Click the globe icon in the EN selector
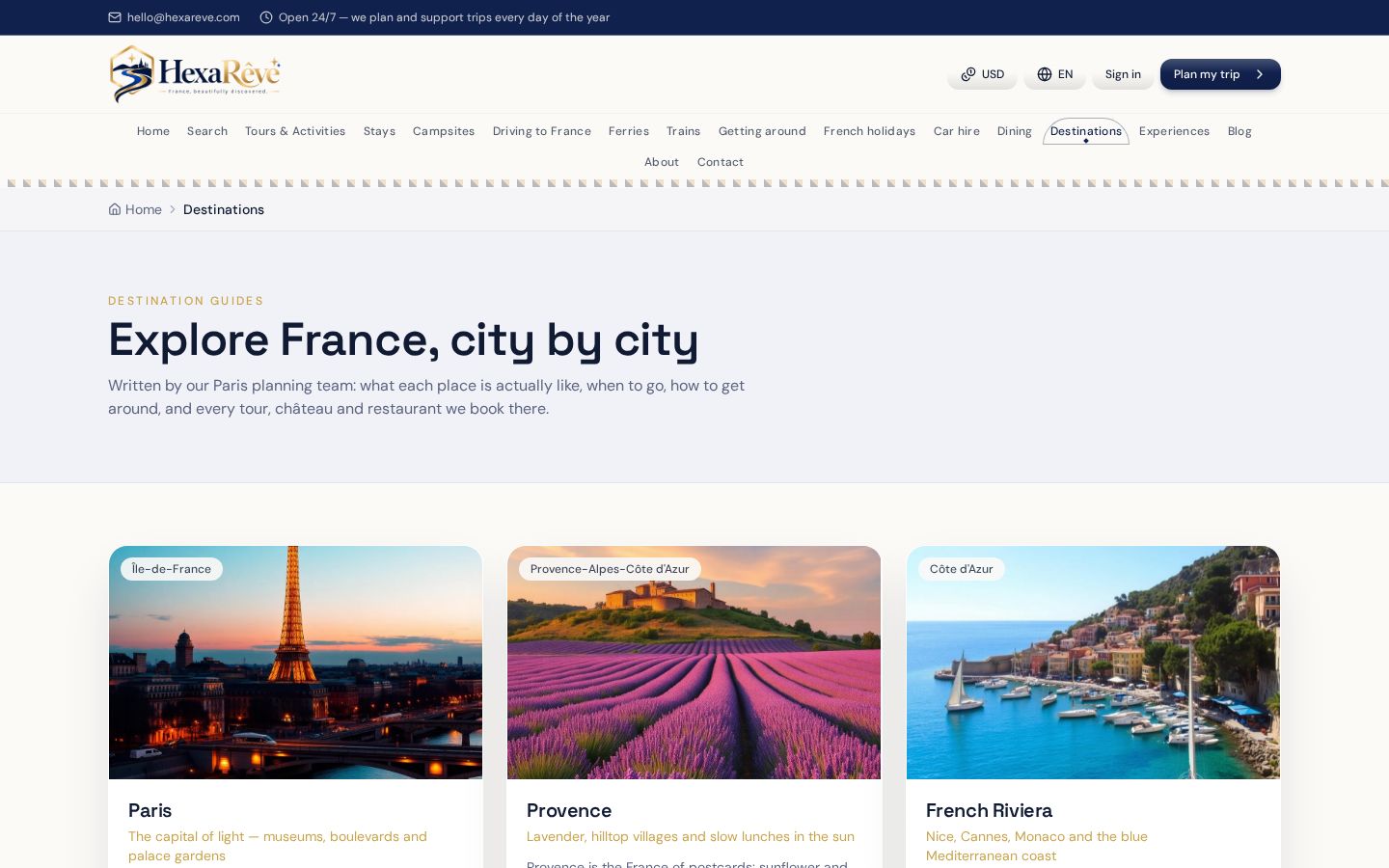Screen dimensions: 1389x868 coord(1045,74)
